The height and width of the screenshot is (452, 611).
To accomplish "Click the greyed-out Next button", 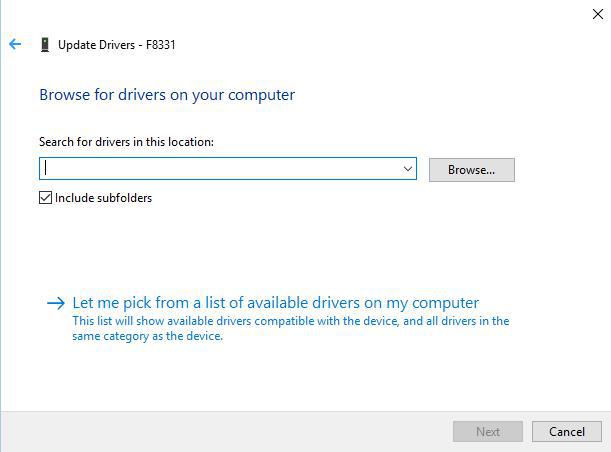I will point(488,432).
